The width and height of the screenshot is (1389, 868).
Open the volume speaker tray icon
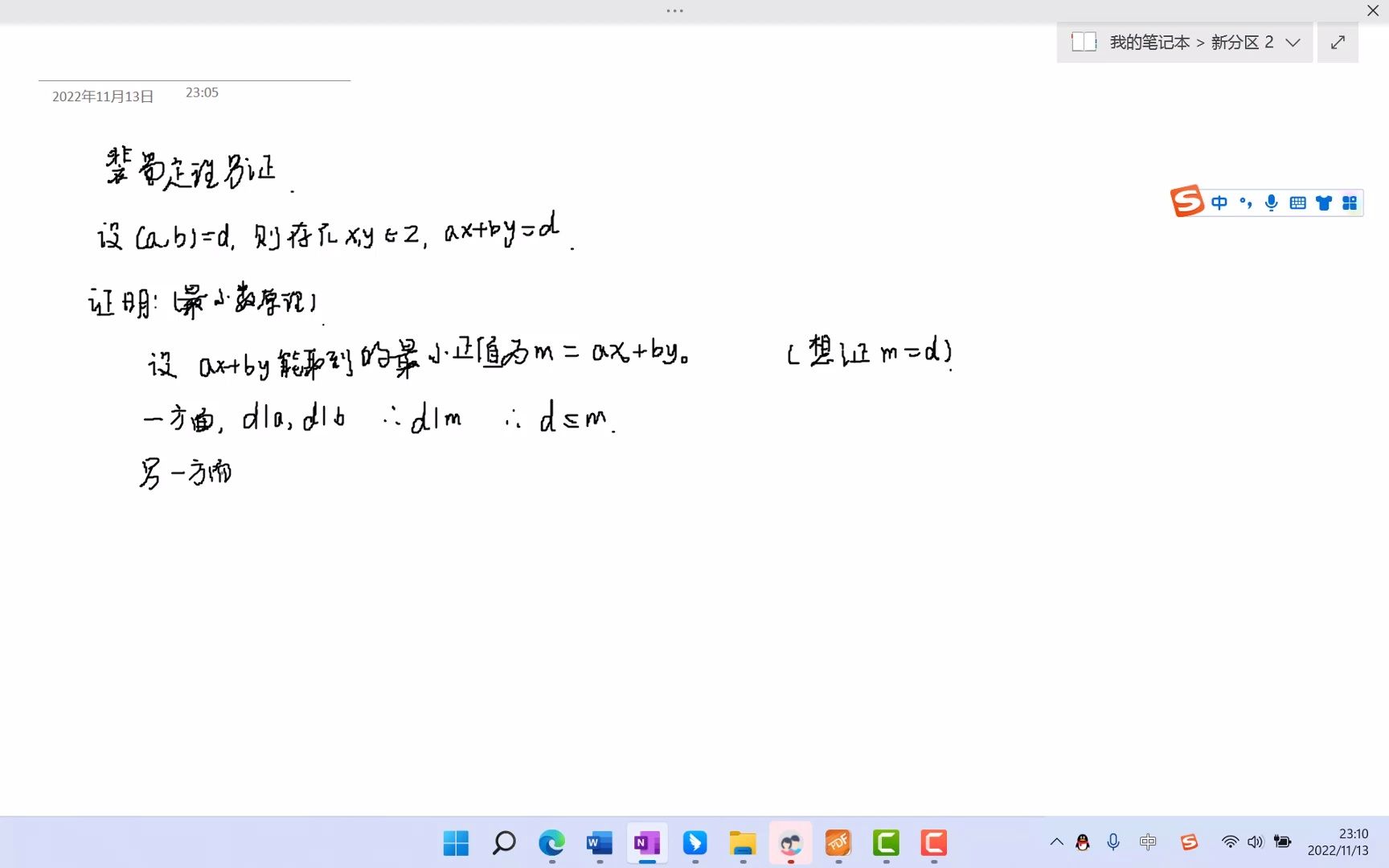[x=1256, y=842]
